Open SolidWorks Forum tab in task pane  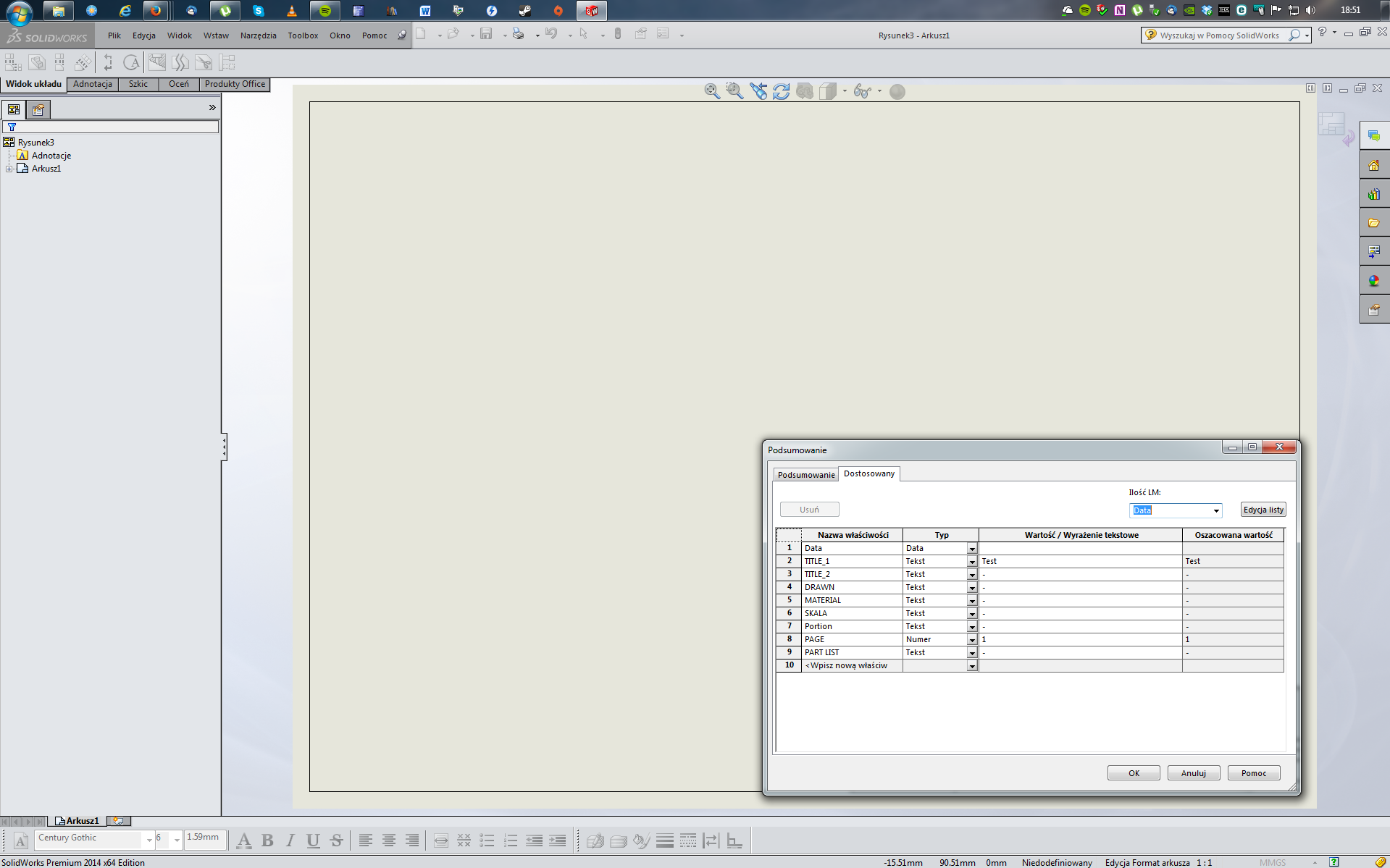(x=1374, y=136)
